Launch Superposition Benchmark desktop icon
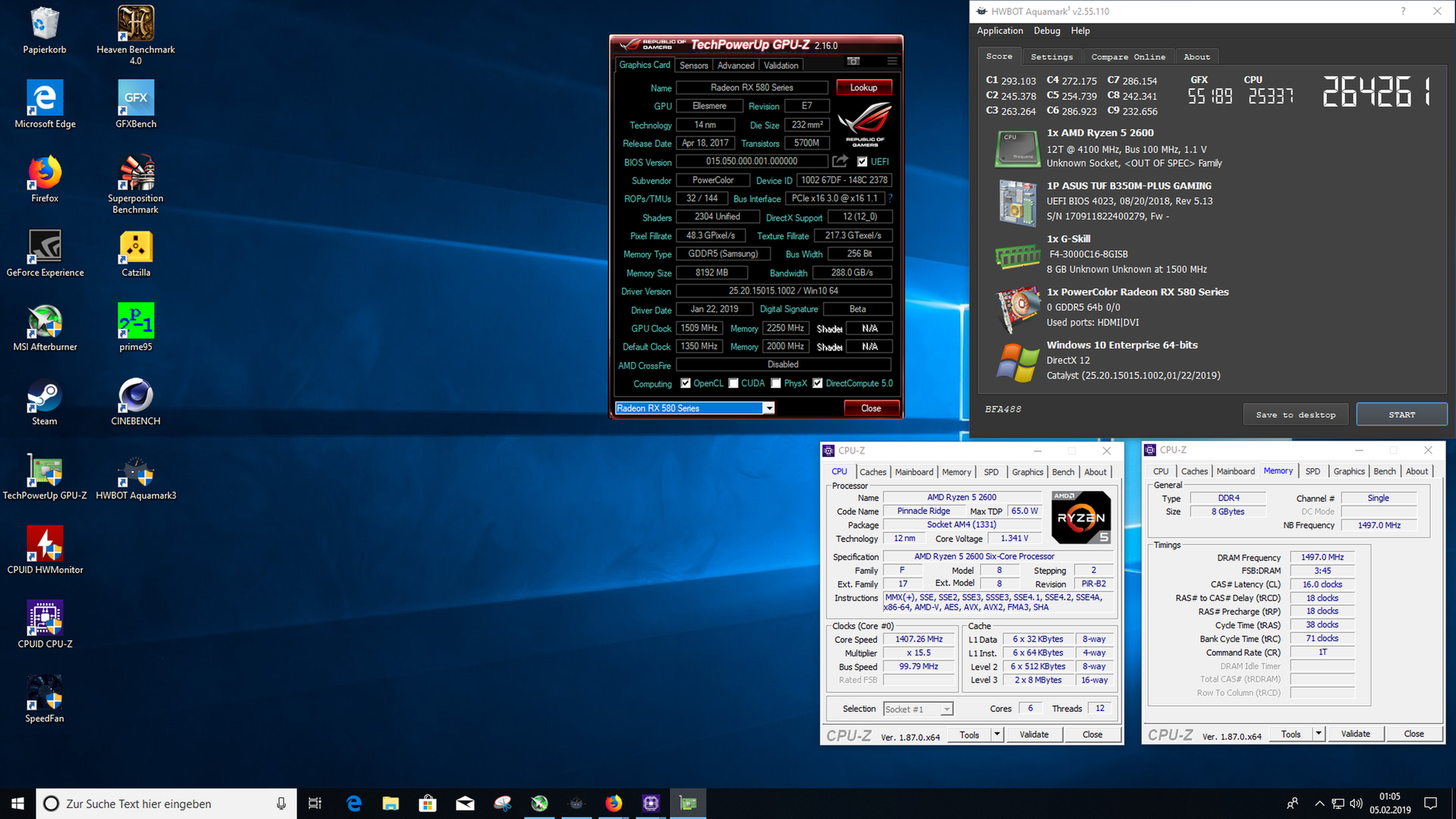Viewport: 1456px width, 819px height. 136,184
